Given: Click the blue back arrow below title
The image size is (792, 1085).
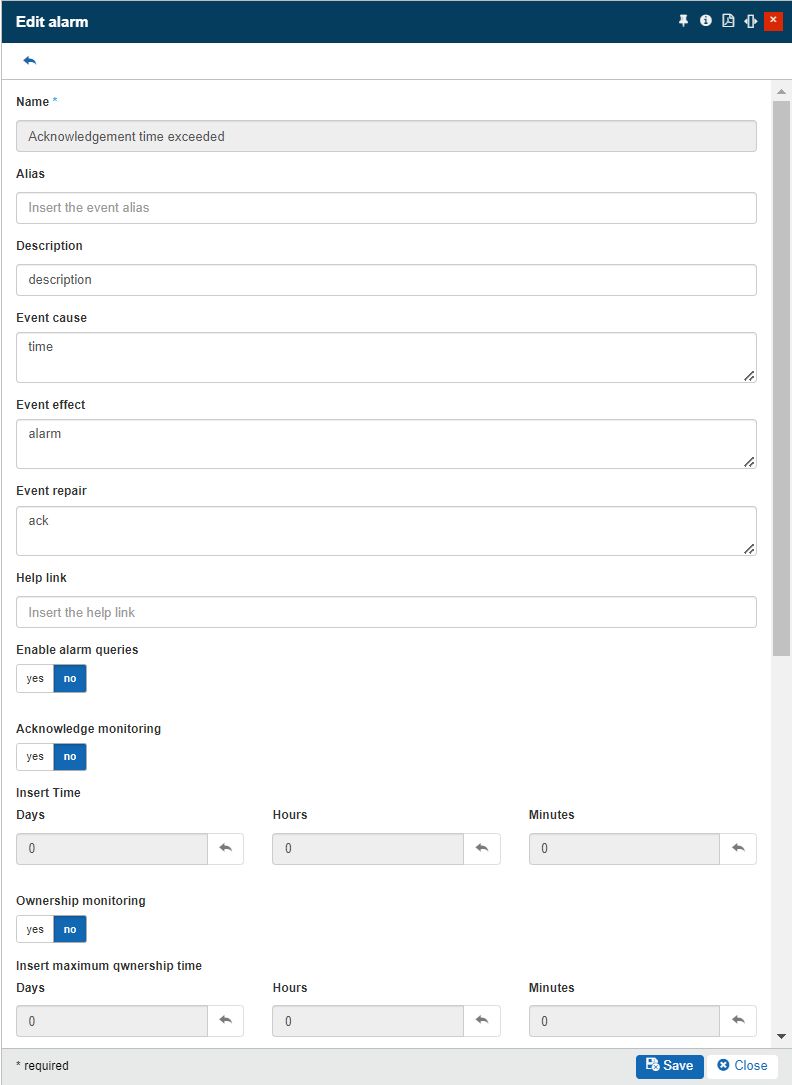Looking at the screenshot, I should (x=30, y=61).
